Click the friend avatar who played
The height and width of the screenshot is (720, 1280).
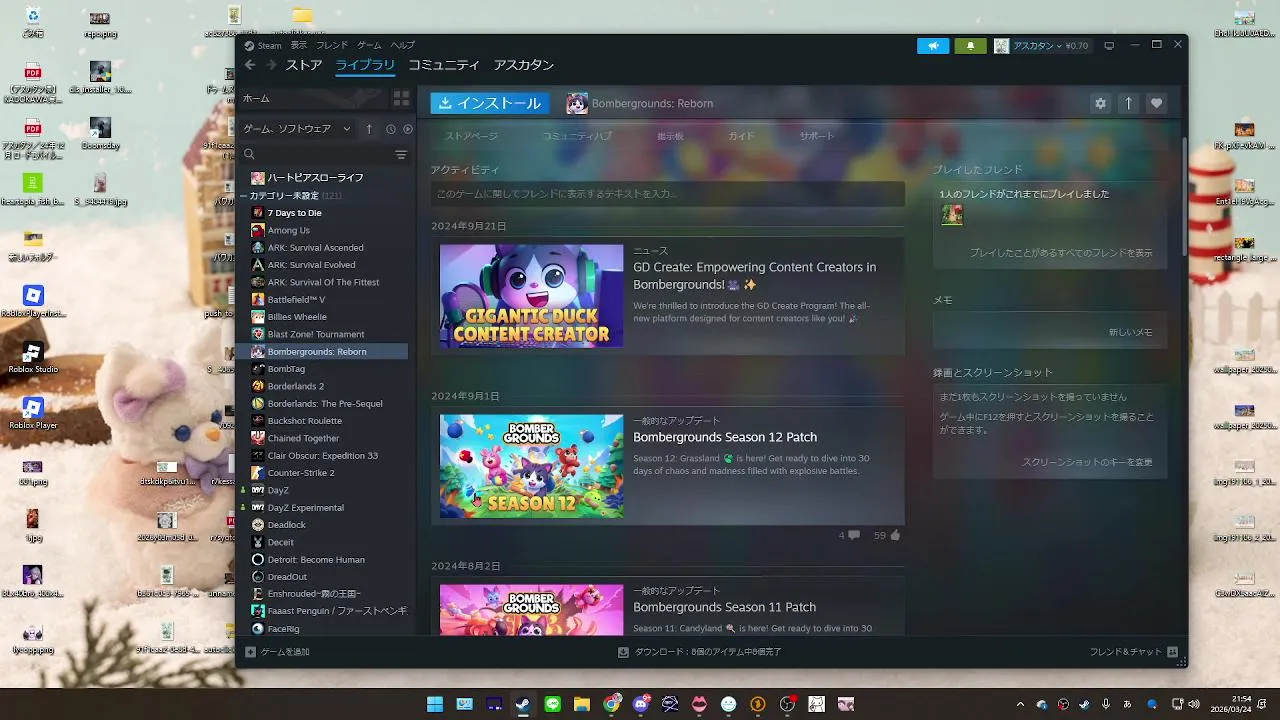(x=952, y=215)
